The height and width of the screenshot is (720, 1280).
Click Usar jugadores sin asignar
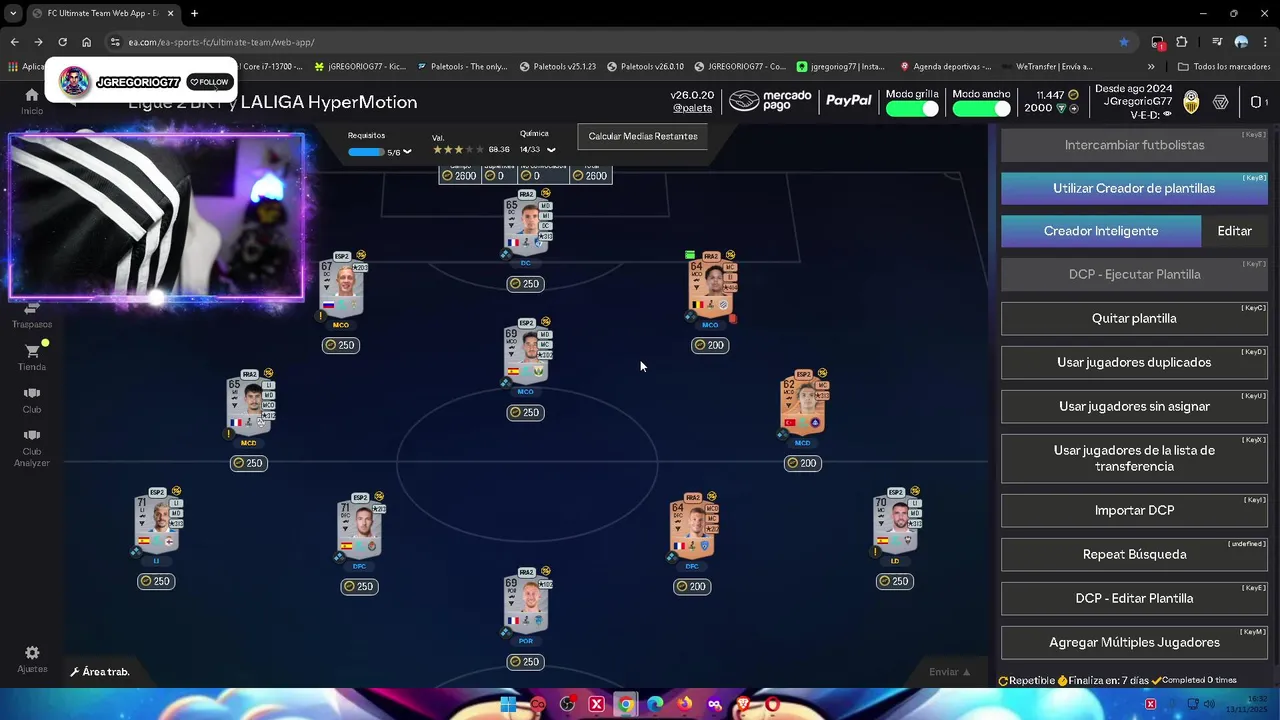coord(1134,406)
